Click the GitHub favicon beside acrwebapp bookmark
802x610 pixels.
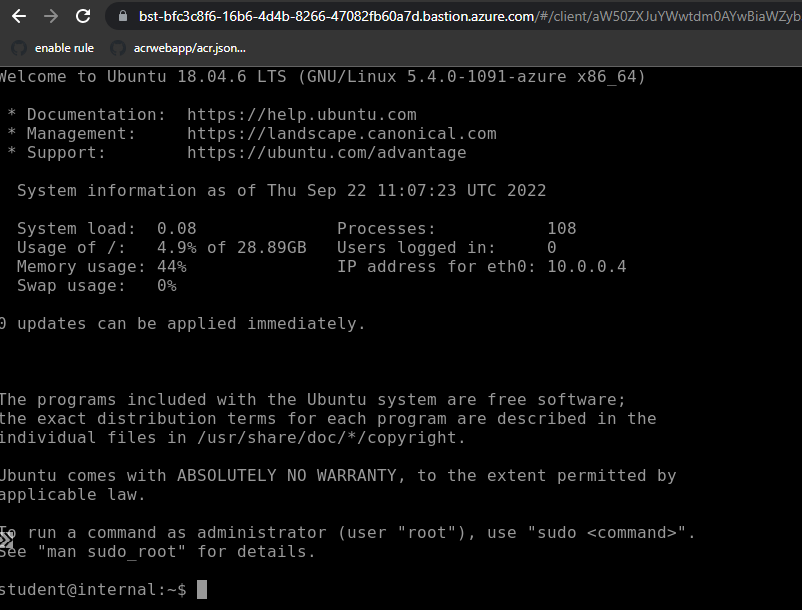[x=117, y=48]
